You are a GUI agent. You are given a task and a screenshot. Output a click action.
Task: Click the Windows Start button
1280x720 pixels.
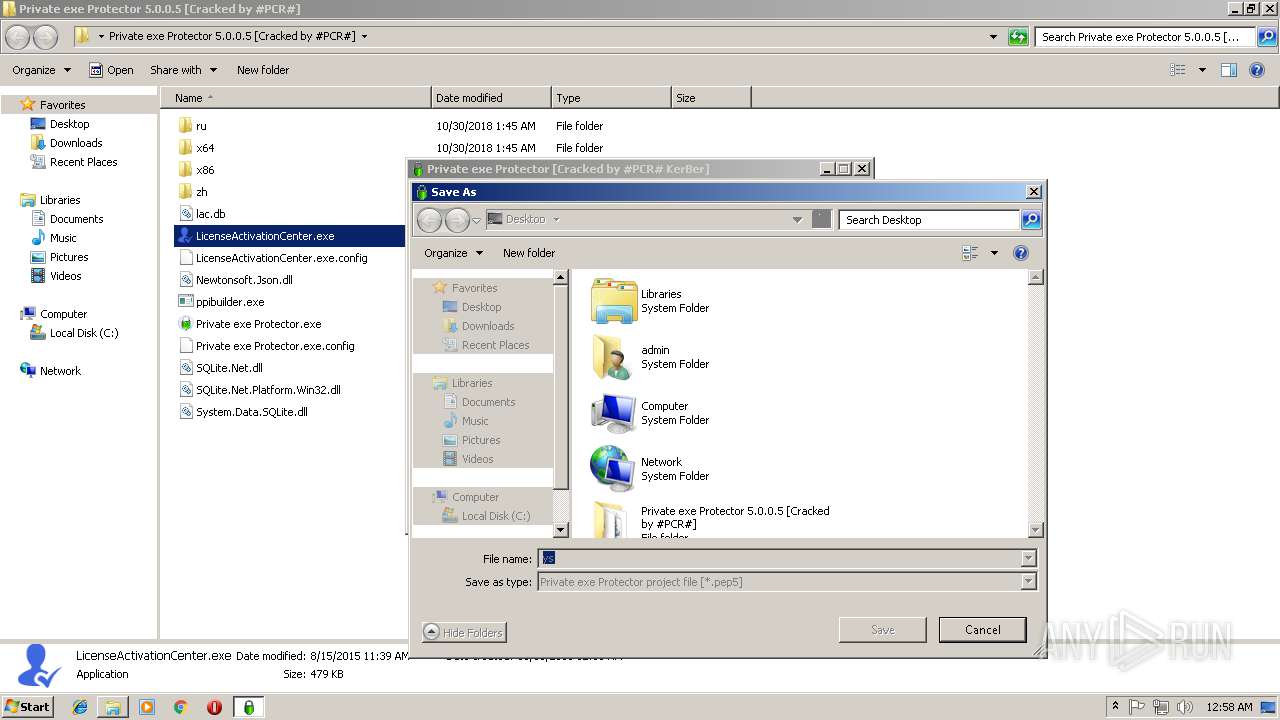pos(27,707)
